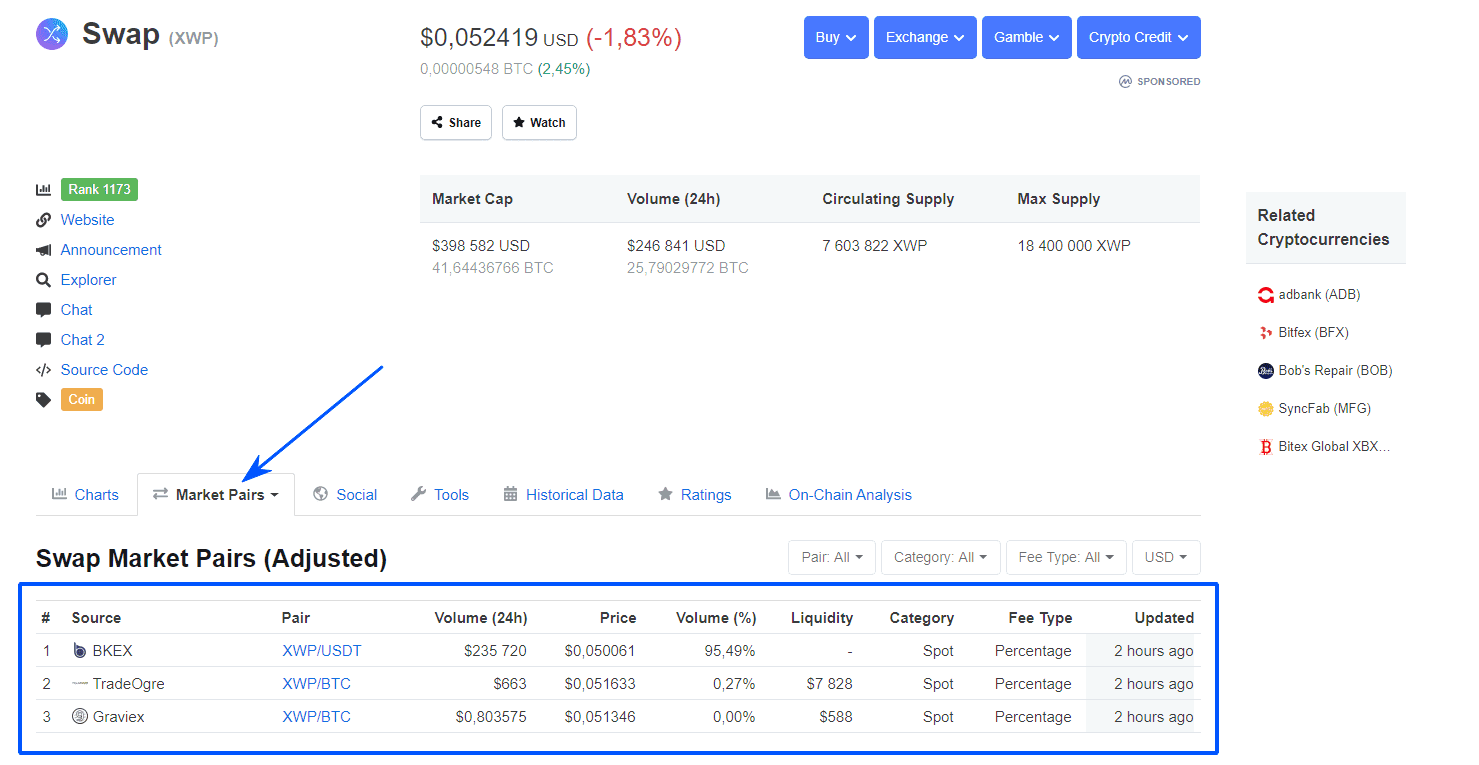Click the speech bubble icon beside Chat 2
The height and width of the screenshot is (765, 1479).
point(43,340)
